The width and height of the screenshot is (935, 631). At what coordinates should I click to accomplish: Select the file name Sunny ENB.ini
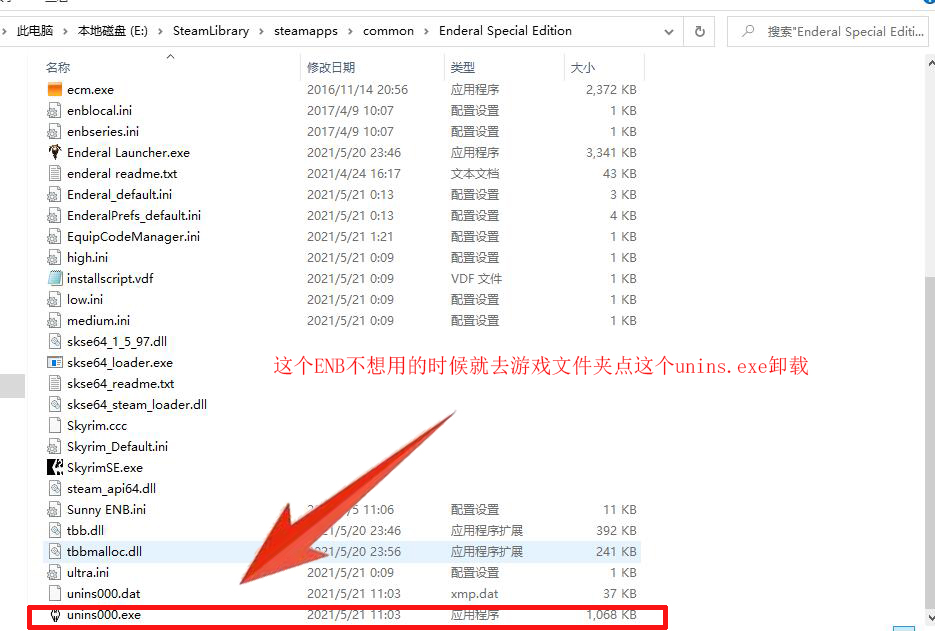(x=106, y=509)
